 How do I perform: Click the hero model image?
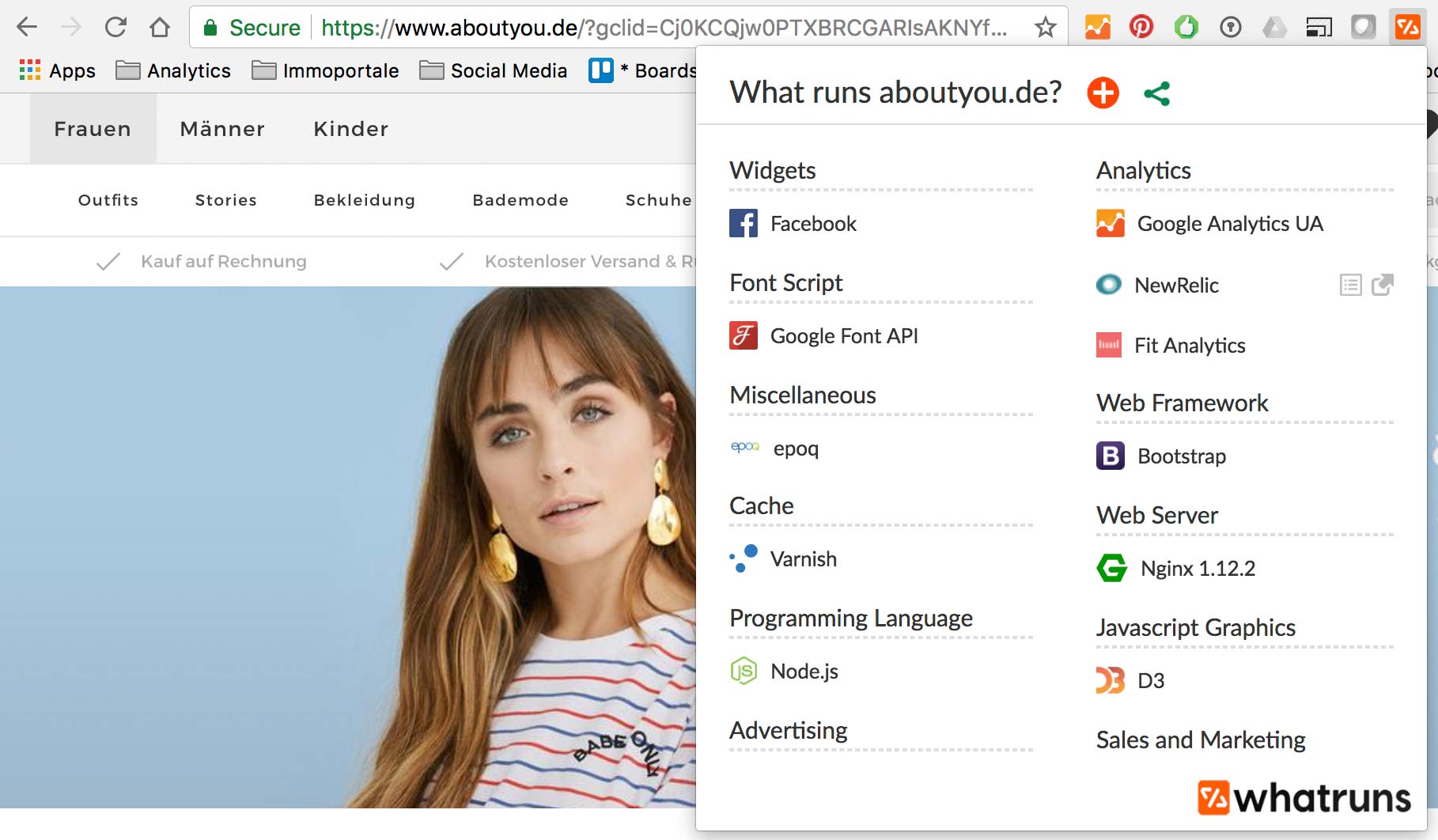point(348,547)
